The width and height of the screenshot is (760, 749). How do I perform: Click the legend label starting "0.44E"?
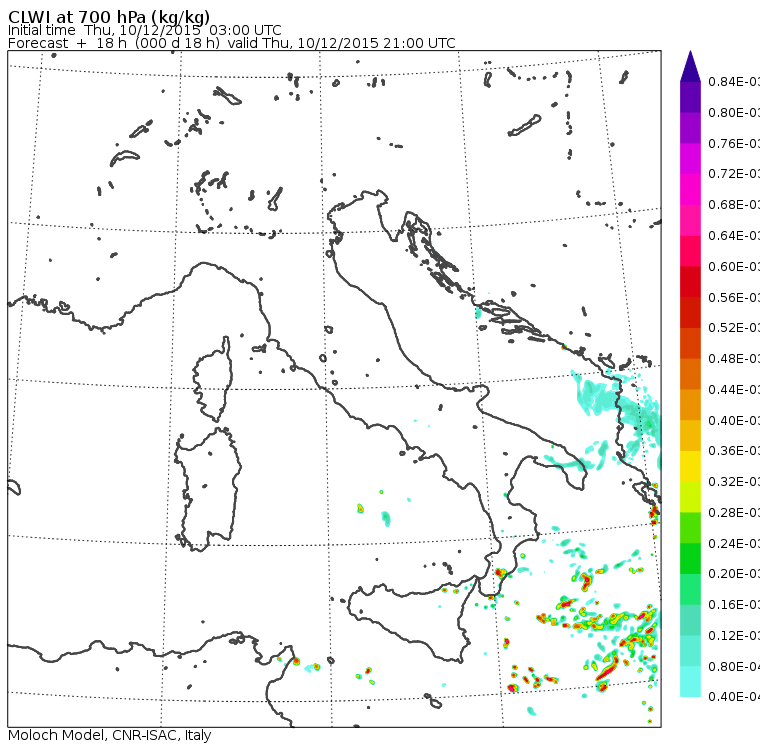coord(734,390)
